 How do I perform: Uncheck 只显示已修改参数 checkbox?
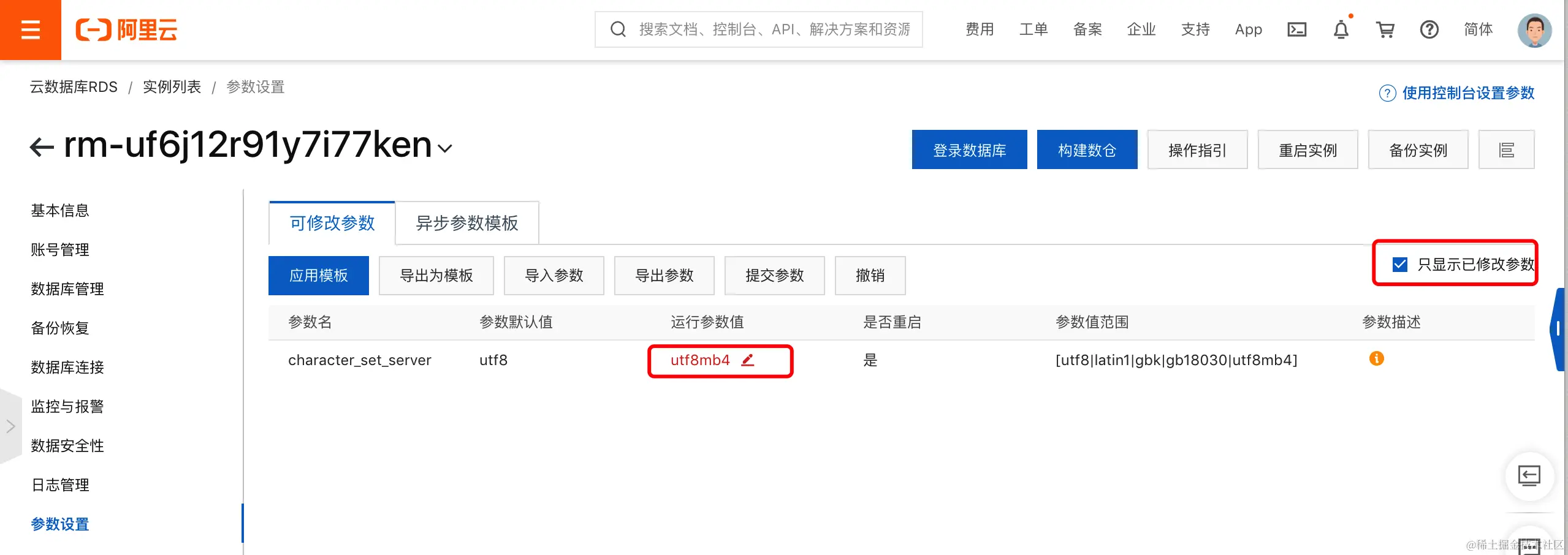tap(1400, 264)
